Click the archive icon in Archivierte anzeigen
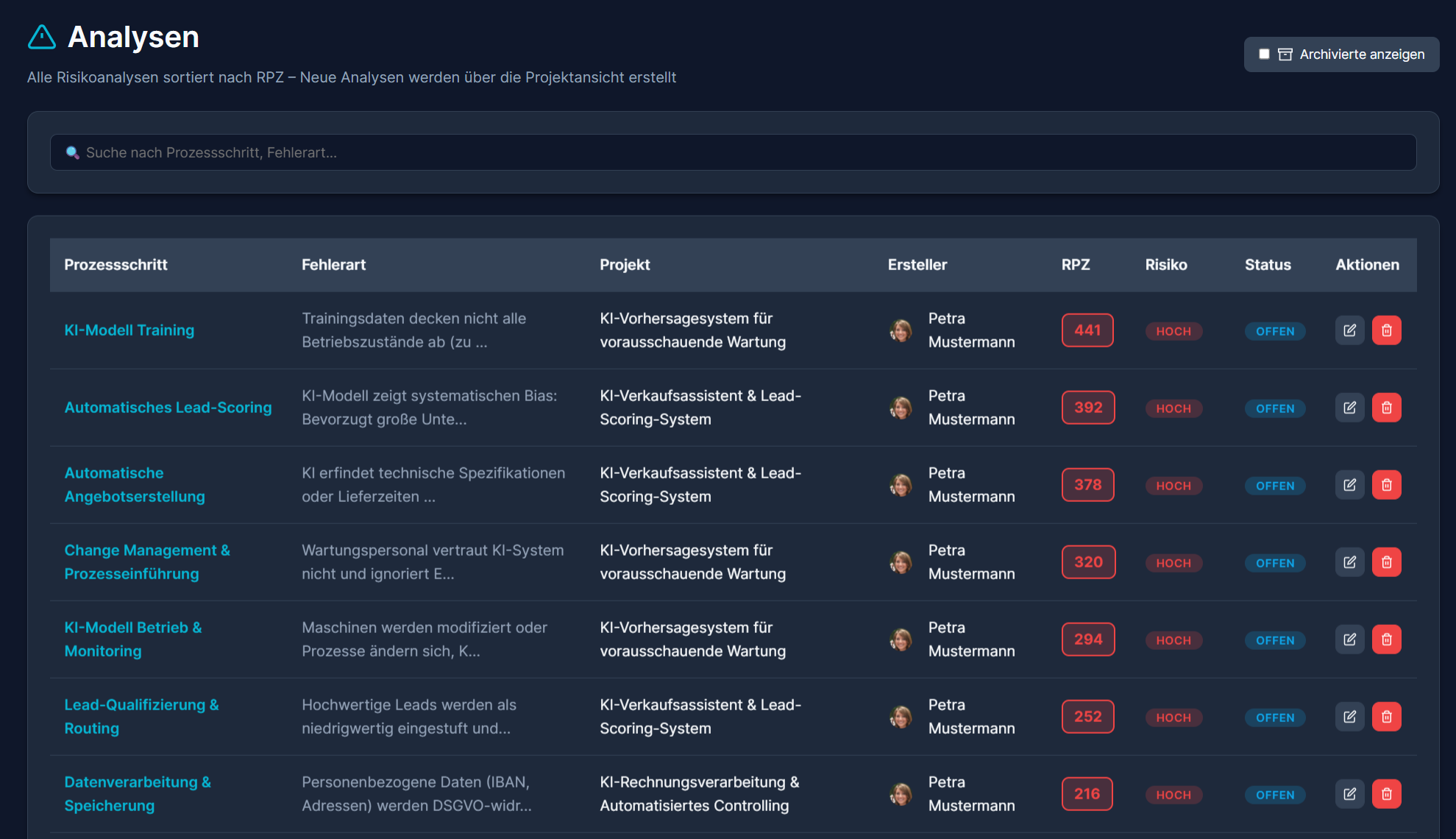 (x=1286, y=54)
